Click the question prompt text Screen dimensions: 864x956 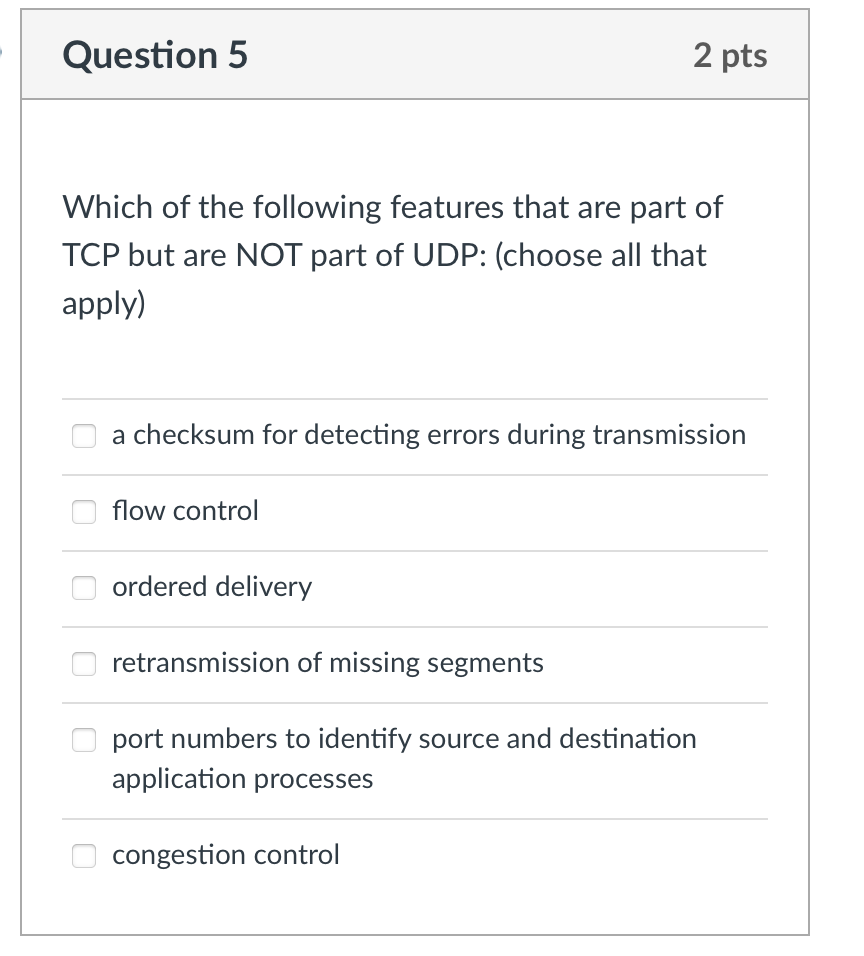tap(392, 255)
